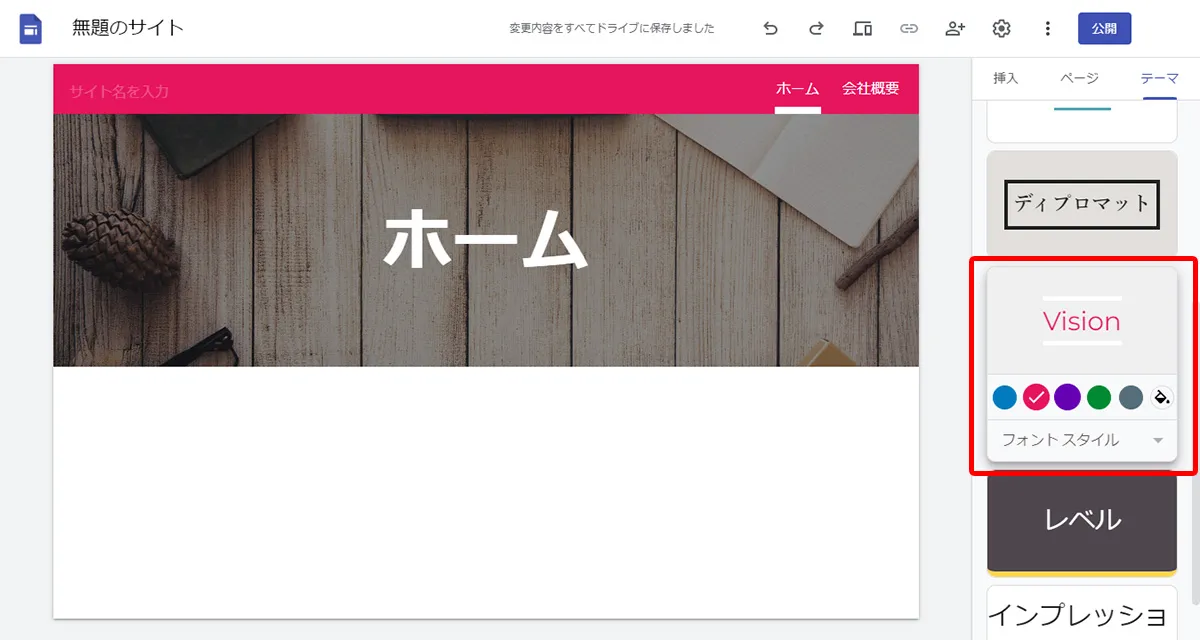Click the 公開 publish button
The height and width of the screenshot is (640, 1200).
click(1104, 28)
